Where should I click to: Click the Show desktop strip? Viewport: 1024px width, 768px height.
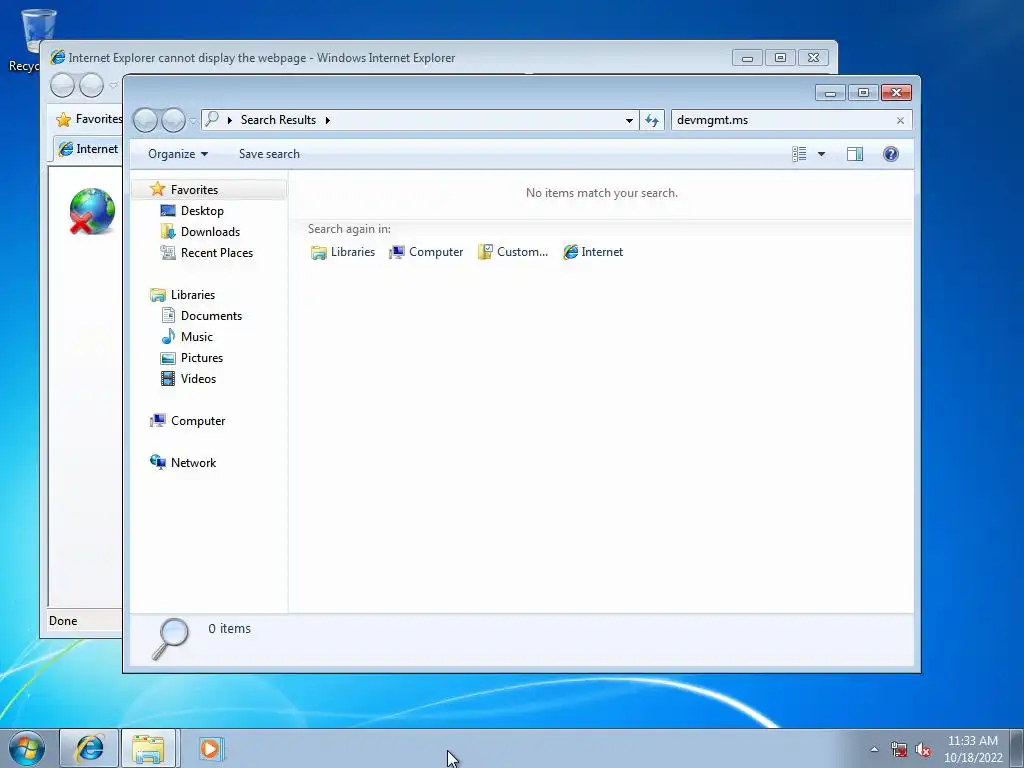pos(1017,749)
